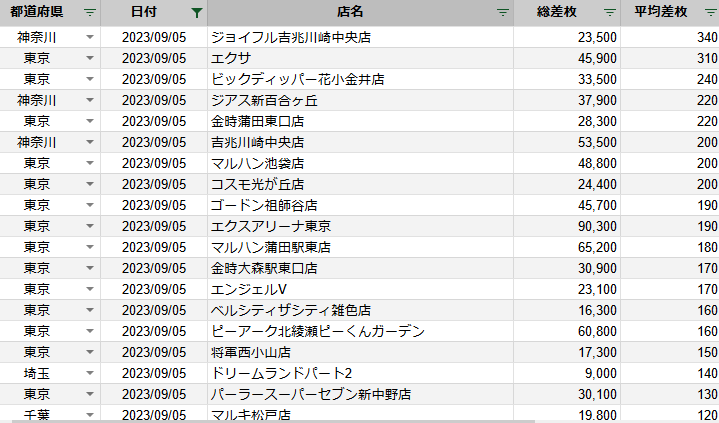Expand prefecture dropdown for 将軍西小山店 row
Screen dimensions: 719x423
coord(90,352)
